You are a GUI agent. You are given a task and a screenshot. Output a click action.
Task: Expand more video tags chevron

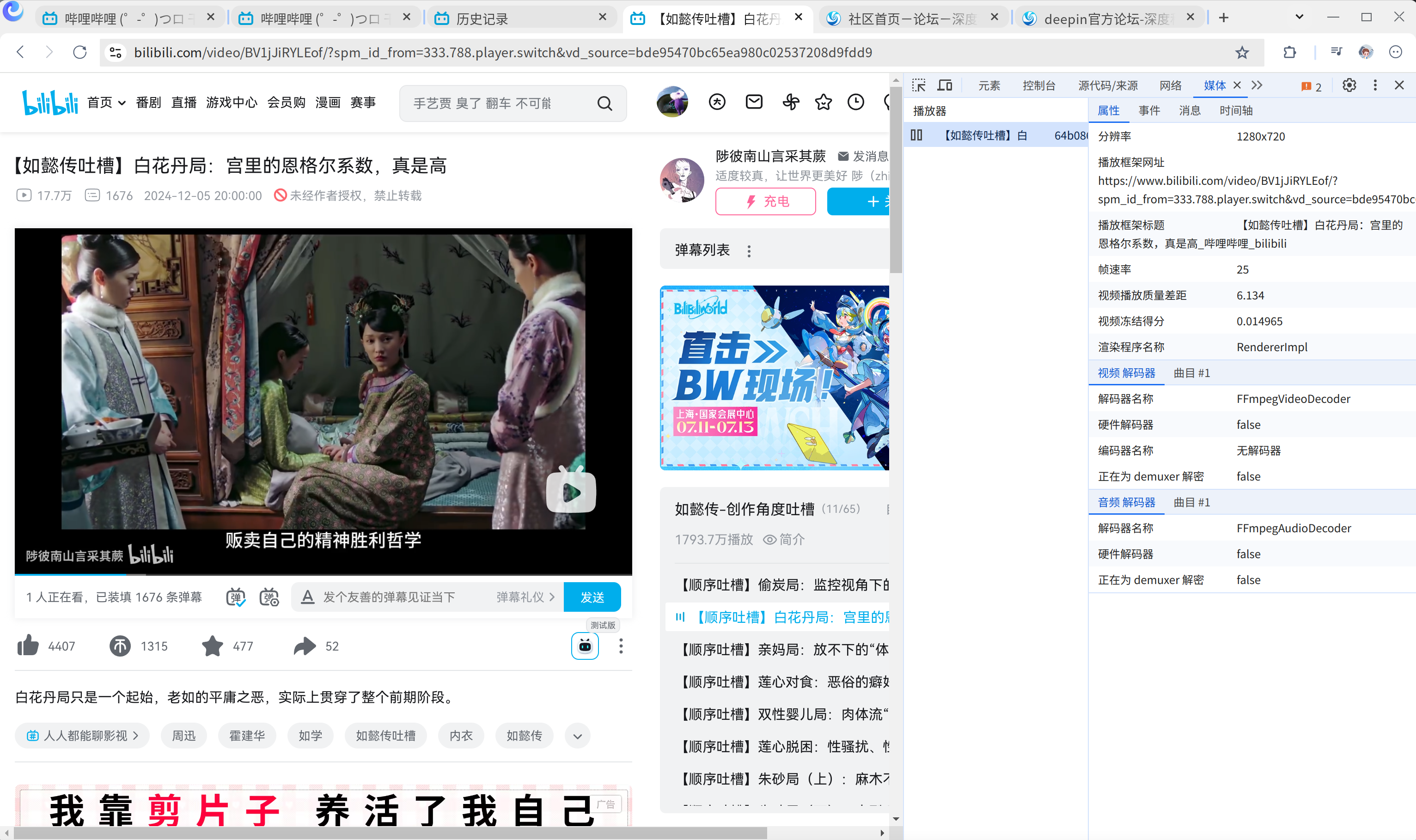(x=578, y=736)
